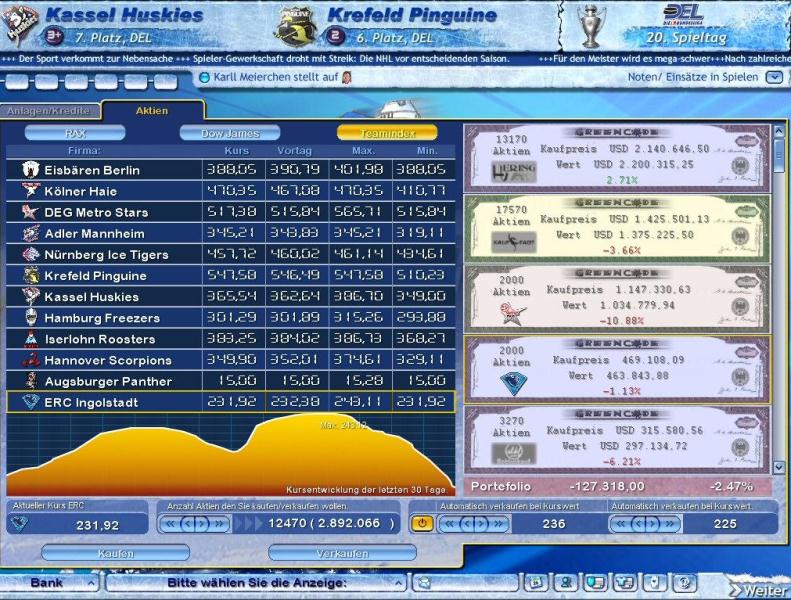
Task: Switch to the Anlagen/Kredite tab
Action: coord(48,111)
